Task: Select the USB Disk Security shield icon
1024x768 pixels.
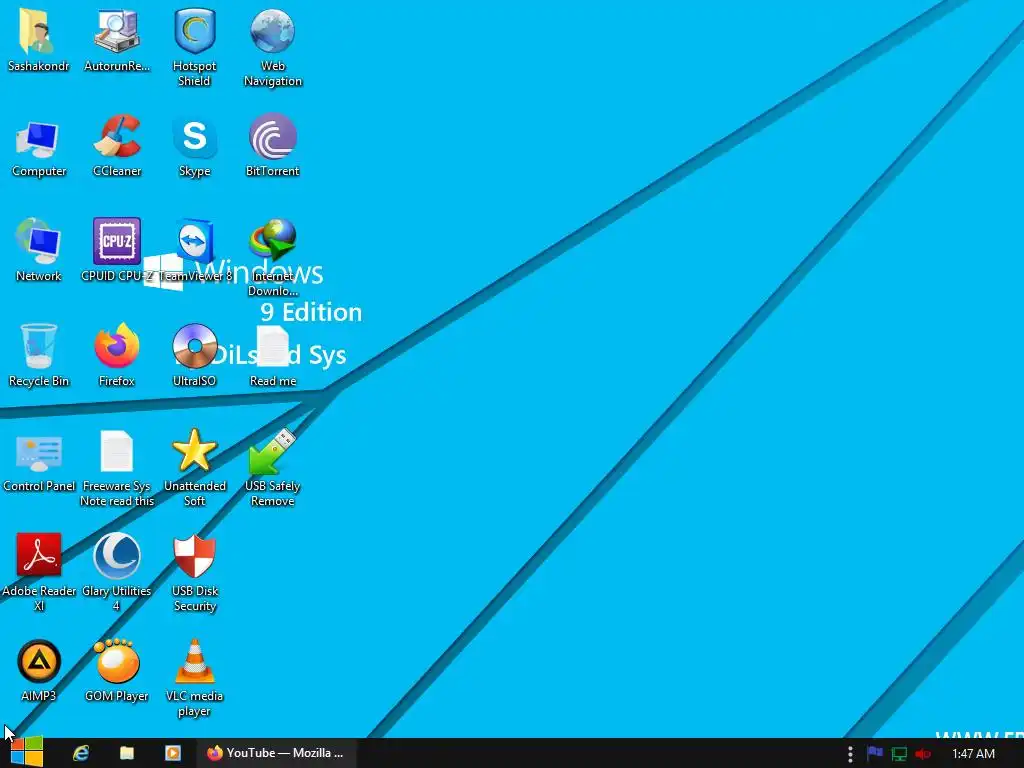Action: tap(195, 556)
